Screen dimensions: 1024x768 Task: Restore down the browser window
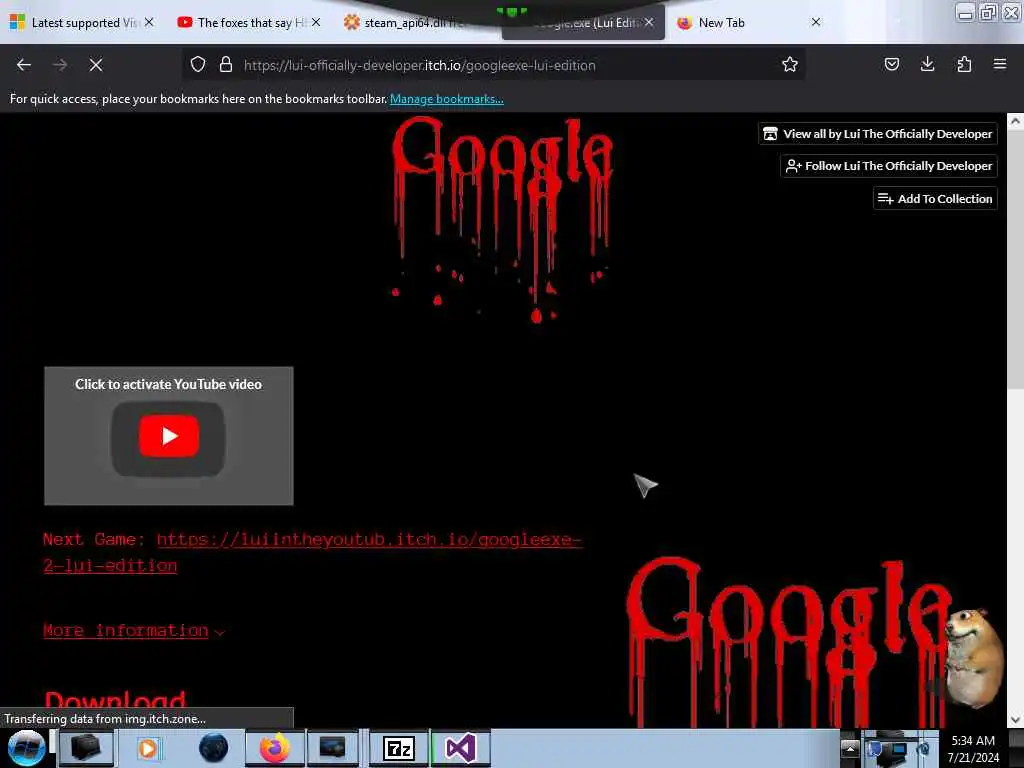point(987,12)
